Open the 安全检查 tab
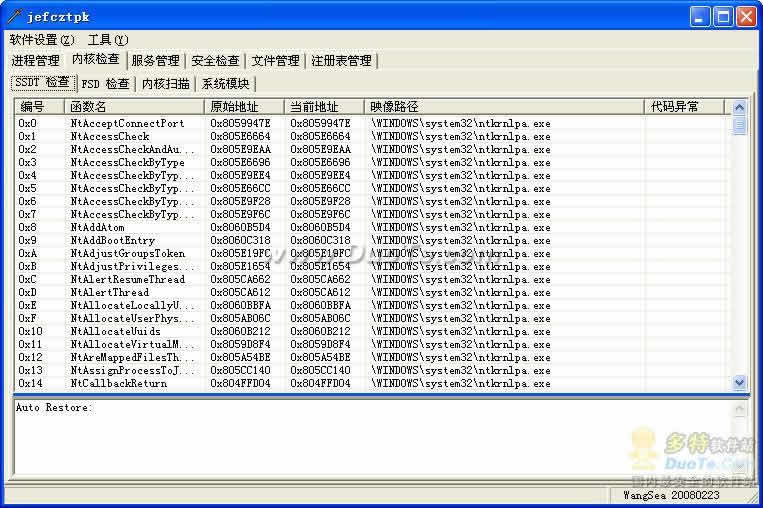The height and width of the screenshot is (508, 763). (215, 61)
